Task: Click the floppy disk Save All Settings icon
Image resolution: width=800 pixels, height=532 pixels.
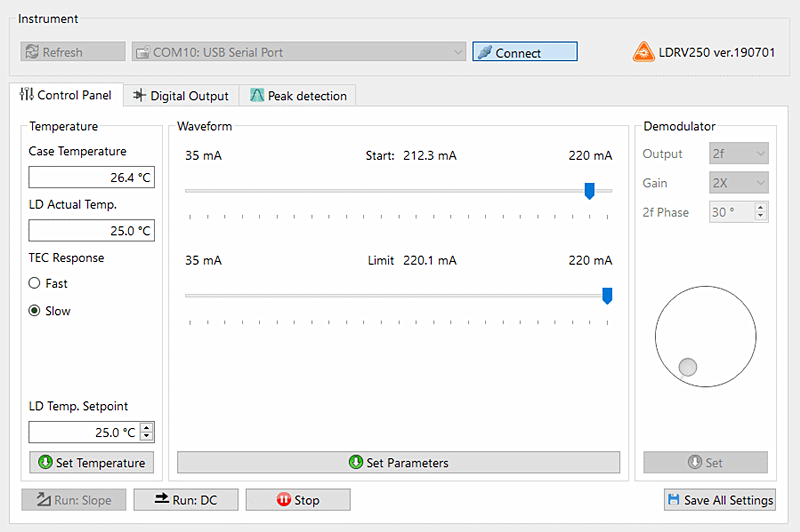Action: [673, 500]
